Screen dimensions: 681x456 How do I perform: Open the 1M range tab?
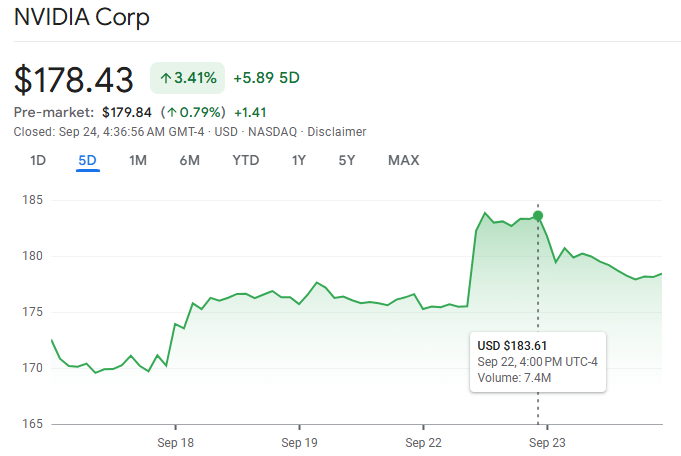coord(138,160)
